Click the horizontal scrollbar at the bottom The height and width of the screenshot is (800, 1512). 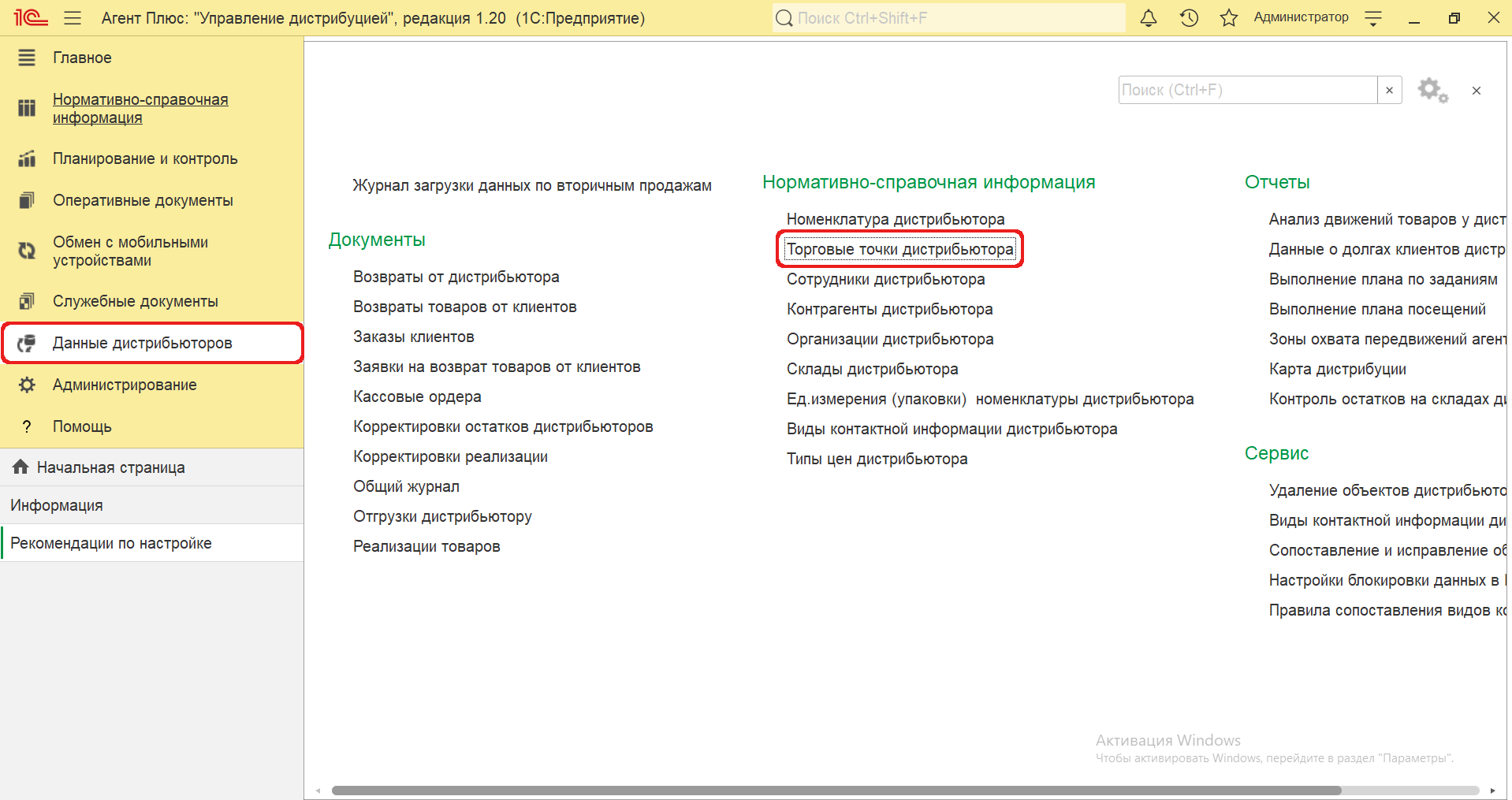click(836, 791)
